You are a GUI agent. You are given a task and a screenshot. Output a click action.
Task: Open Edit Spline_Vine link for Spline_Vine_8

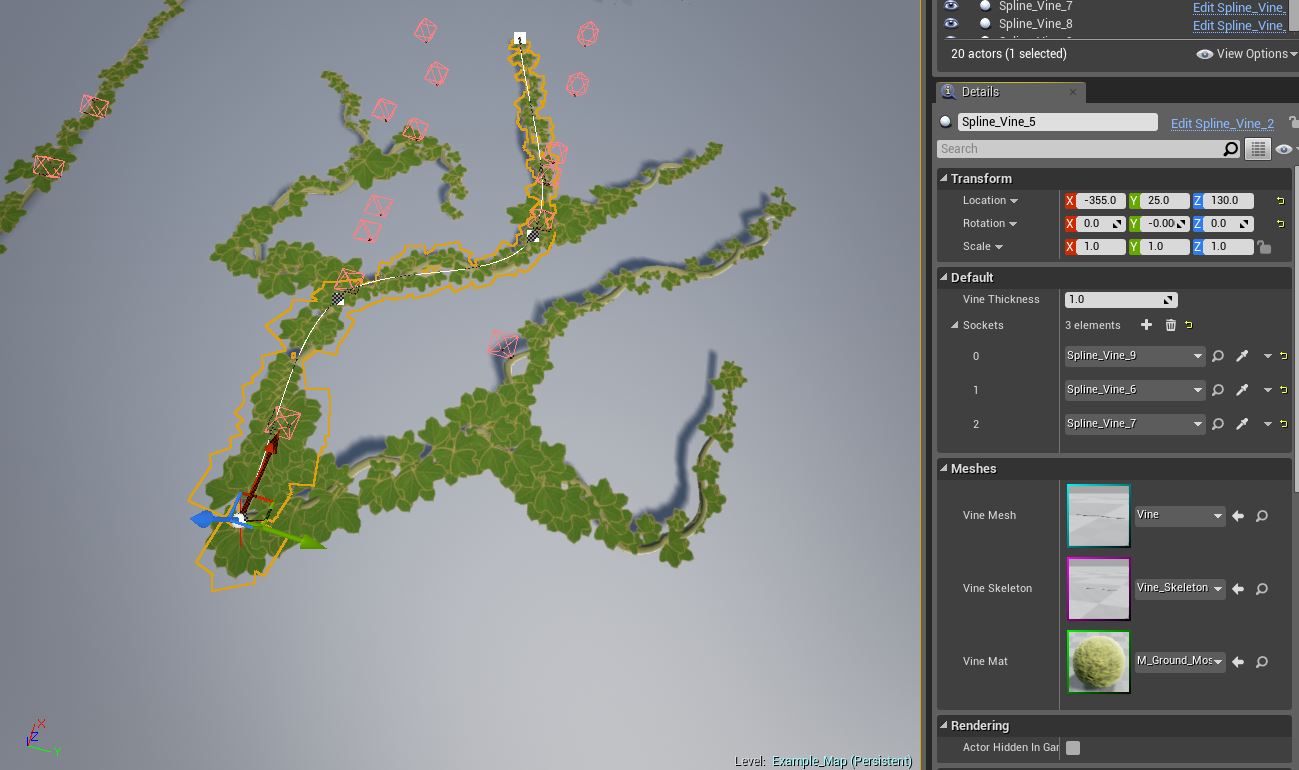click(x=1239, y=25)
